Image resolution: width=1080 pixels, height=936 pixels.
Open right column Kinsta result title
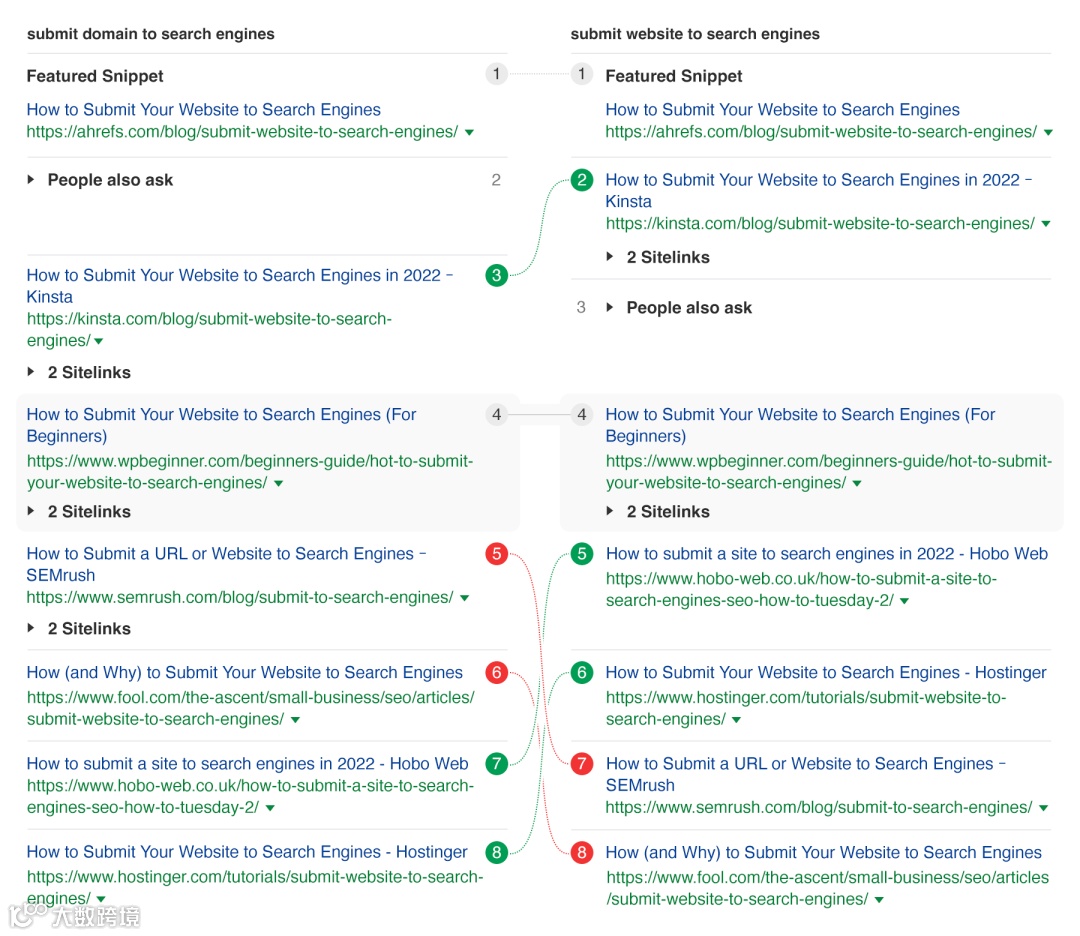coord(819,190)
